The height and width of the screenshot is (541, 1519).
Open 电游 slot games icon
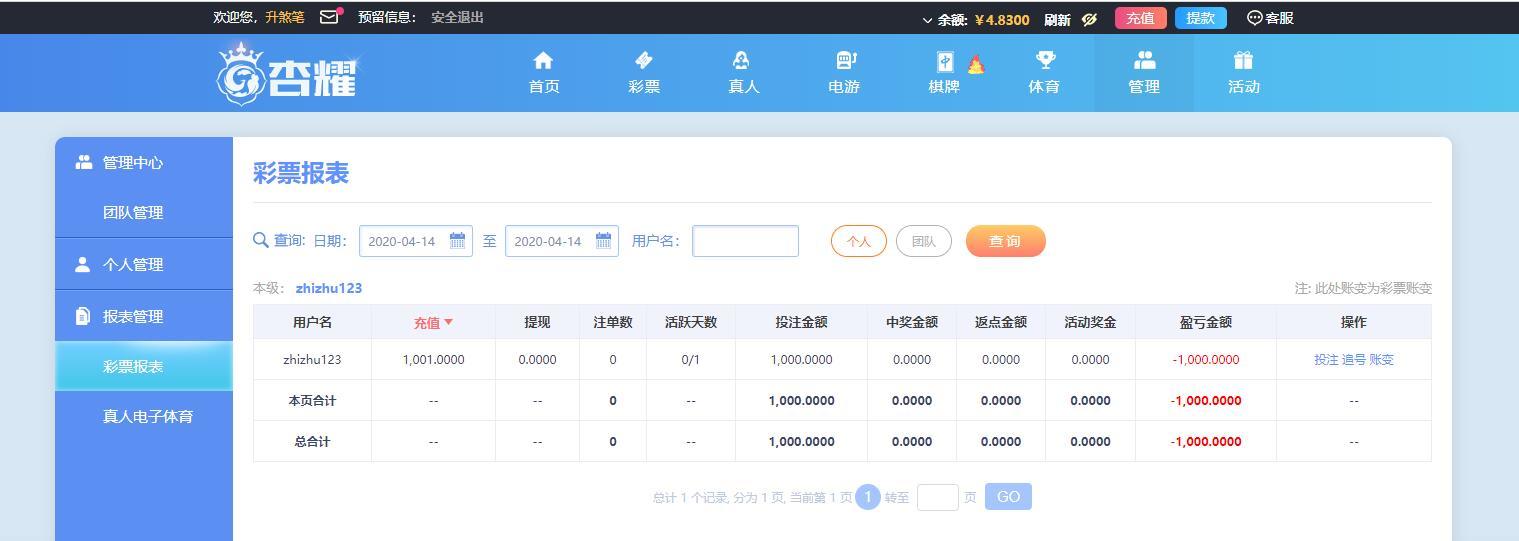coord(845,61)
